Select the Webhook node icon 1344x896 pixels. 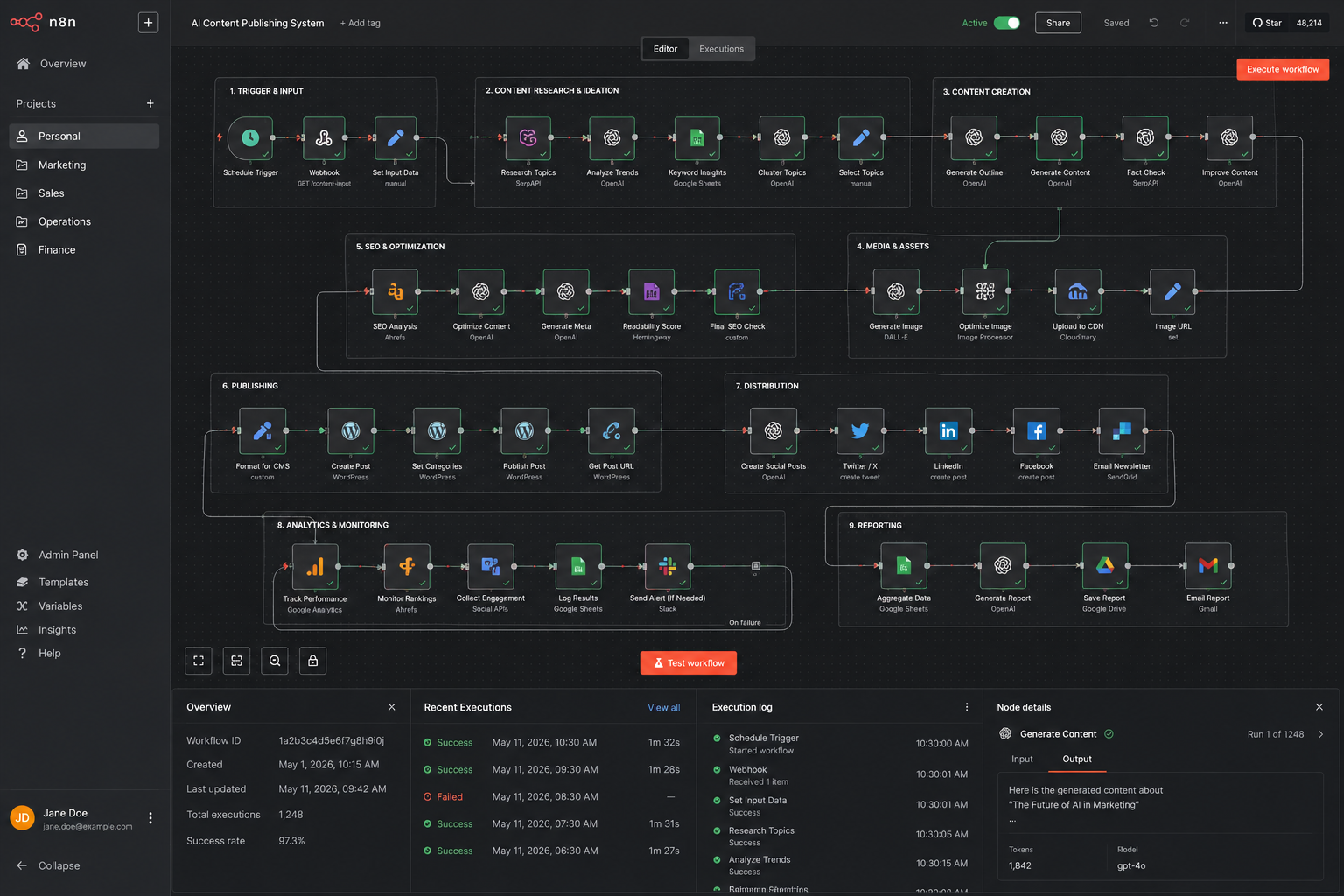point(324,138)
